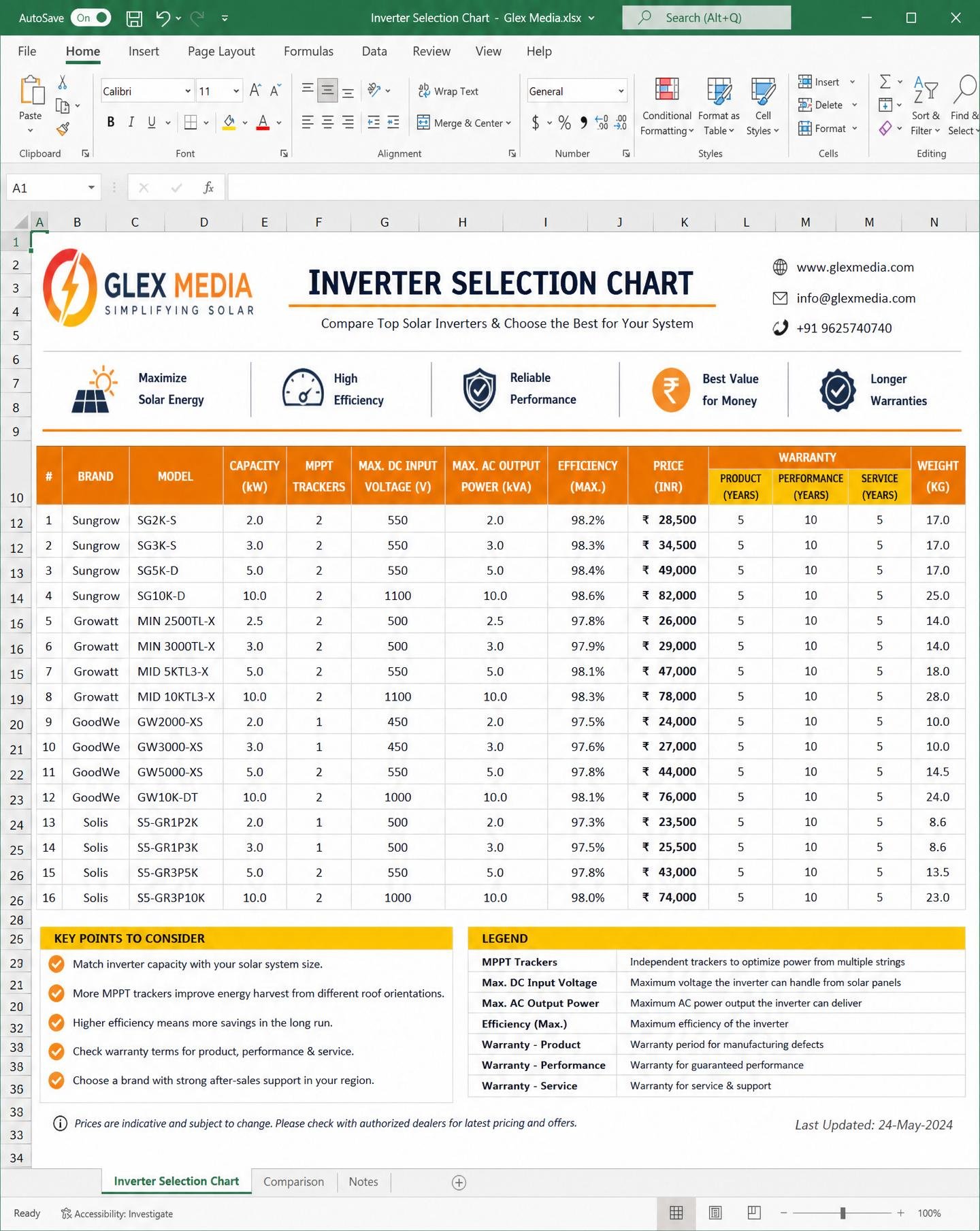
Task: Click the AutoSum sigma icon
Action: click(x=885, y=82)
